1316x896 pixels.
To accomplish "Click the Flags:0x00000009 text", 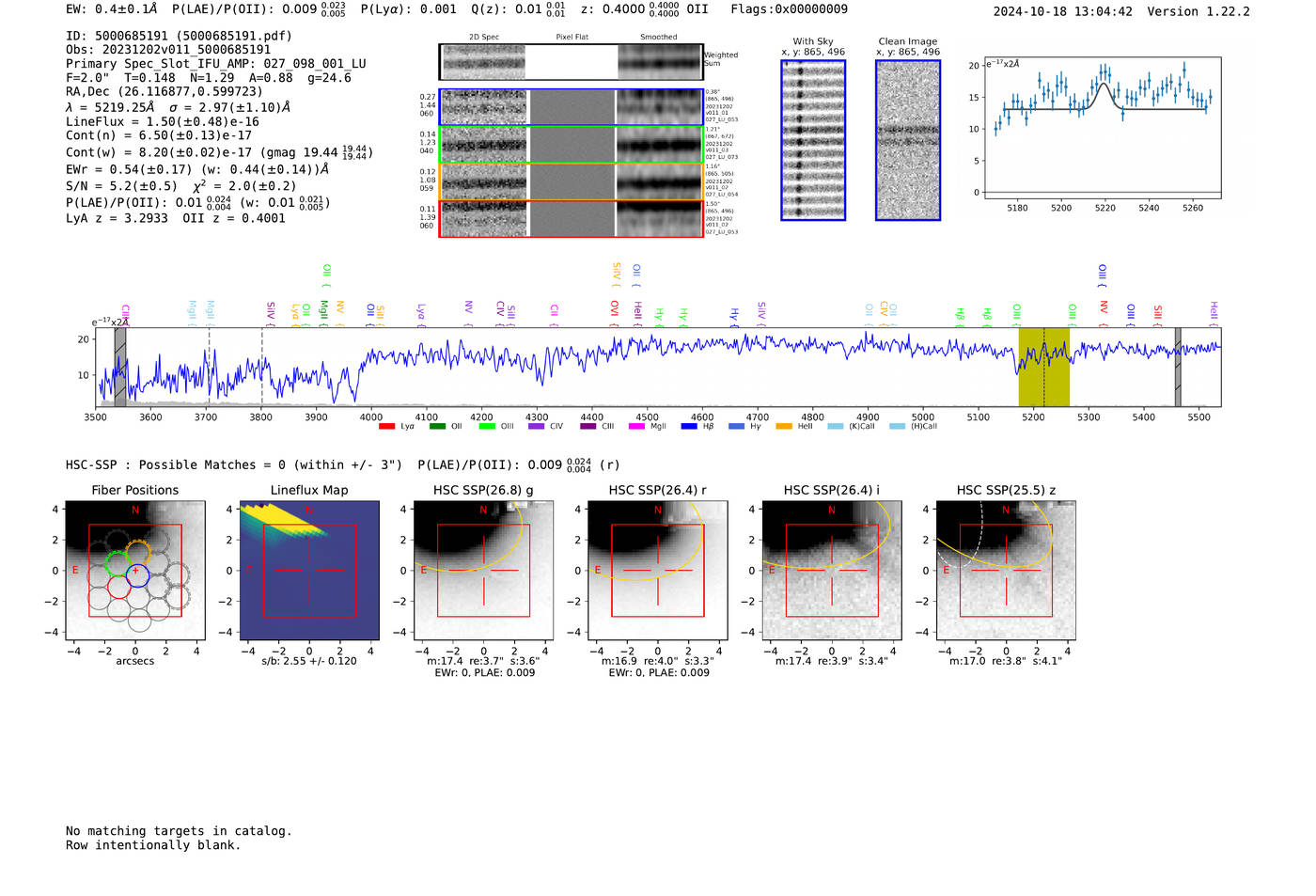I will pos(789,9).
